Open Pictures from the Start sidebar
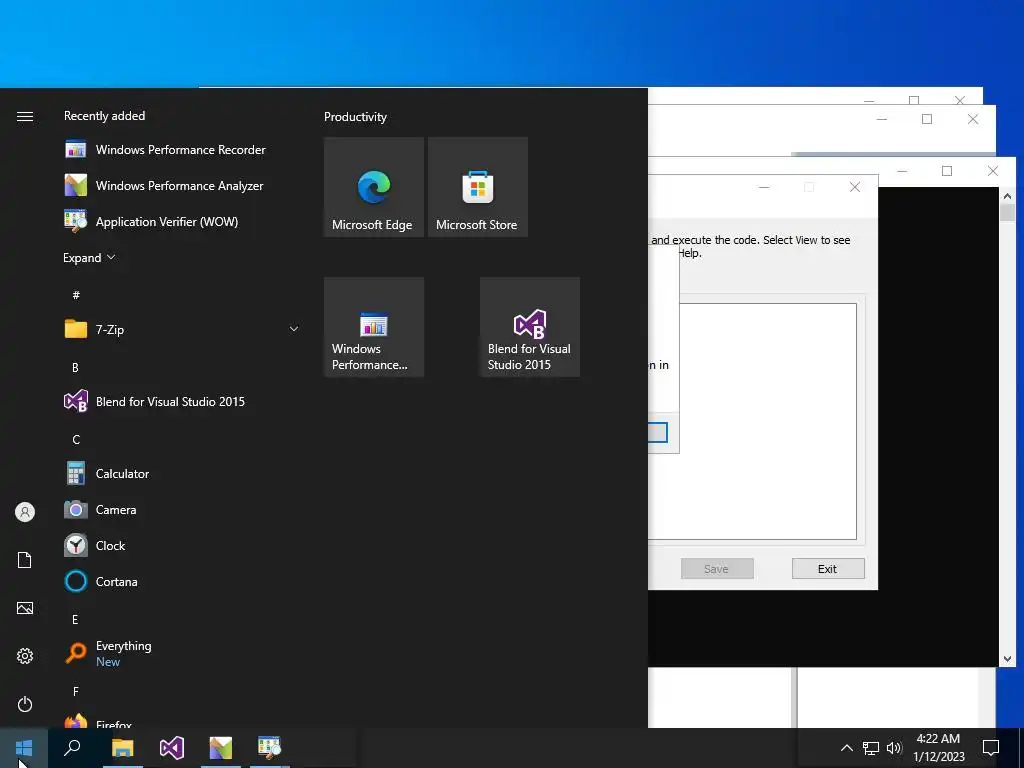 pyautogui.click(x=25, y=608)
